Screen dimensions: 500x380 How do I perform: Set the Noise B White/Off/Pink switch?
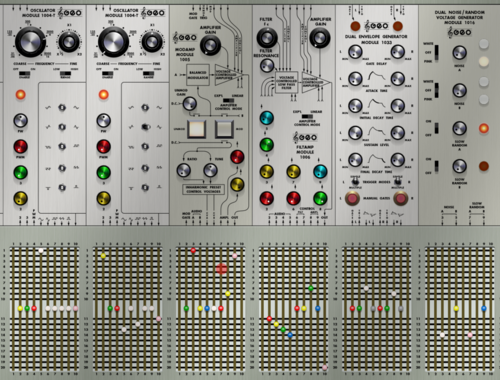436,90
